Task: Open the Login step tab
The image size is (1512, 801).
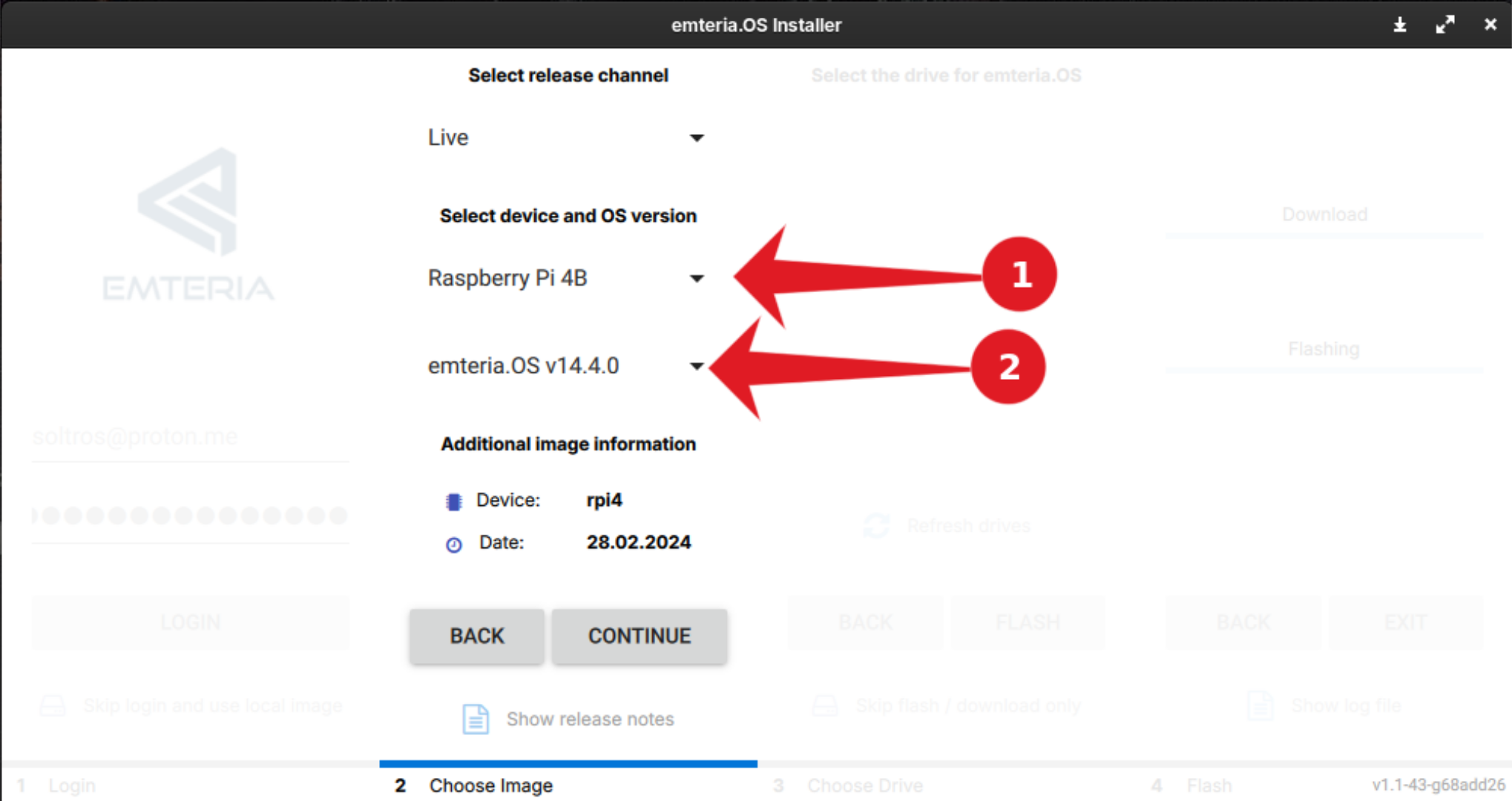Action: click(x=71, y=785)
